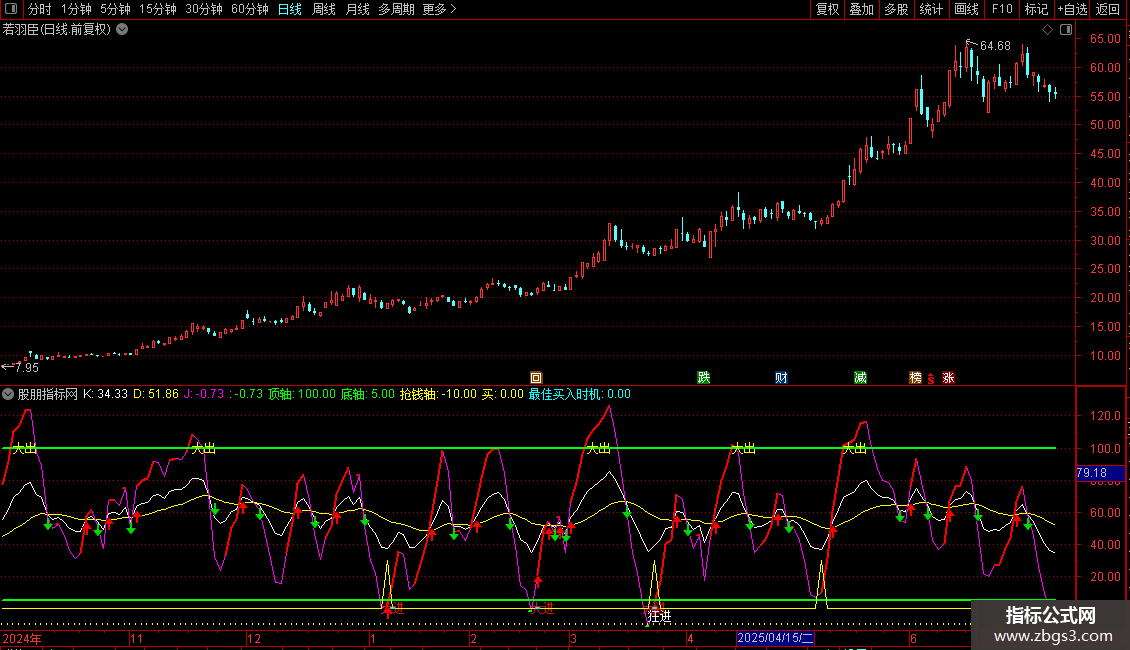Click the 复权 adjustment button

pos(827,9)
